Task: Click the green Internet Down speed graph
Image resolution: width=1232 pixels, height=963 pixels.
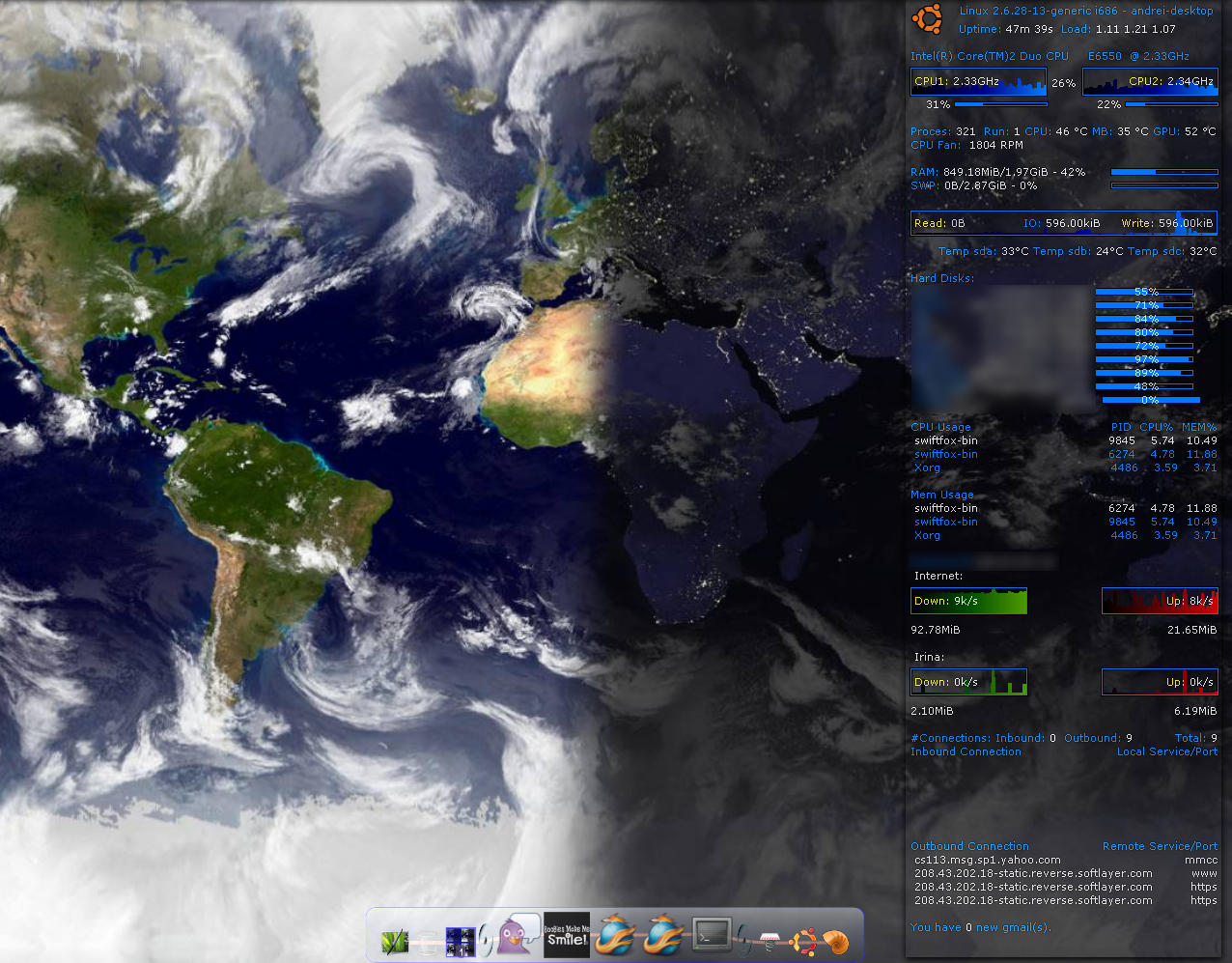Action: pyautogui.click(x=969, y=601)
